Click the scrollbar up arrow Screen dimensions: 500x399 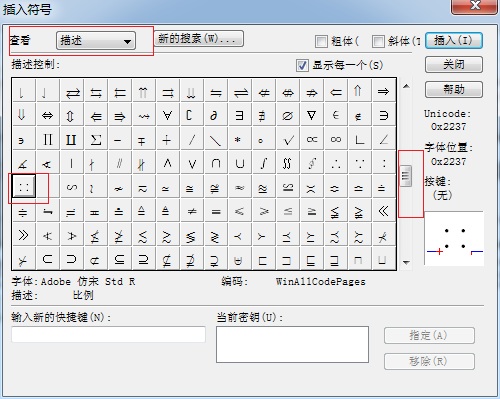[x=406, y=86]
